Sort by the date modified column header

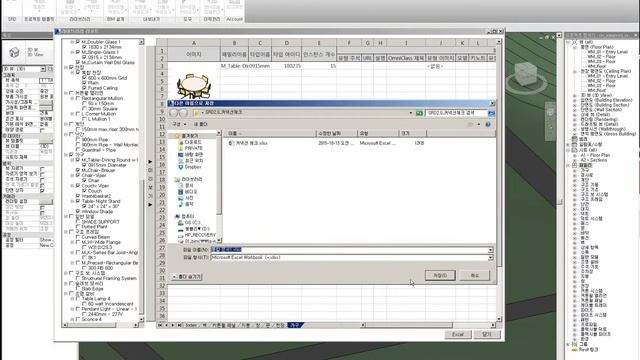pyautogui.click(x=336, y=133)
